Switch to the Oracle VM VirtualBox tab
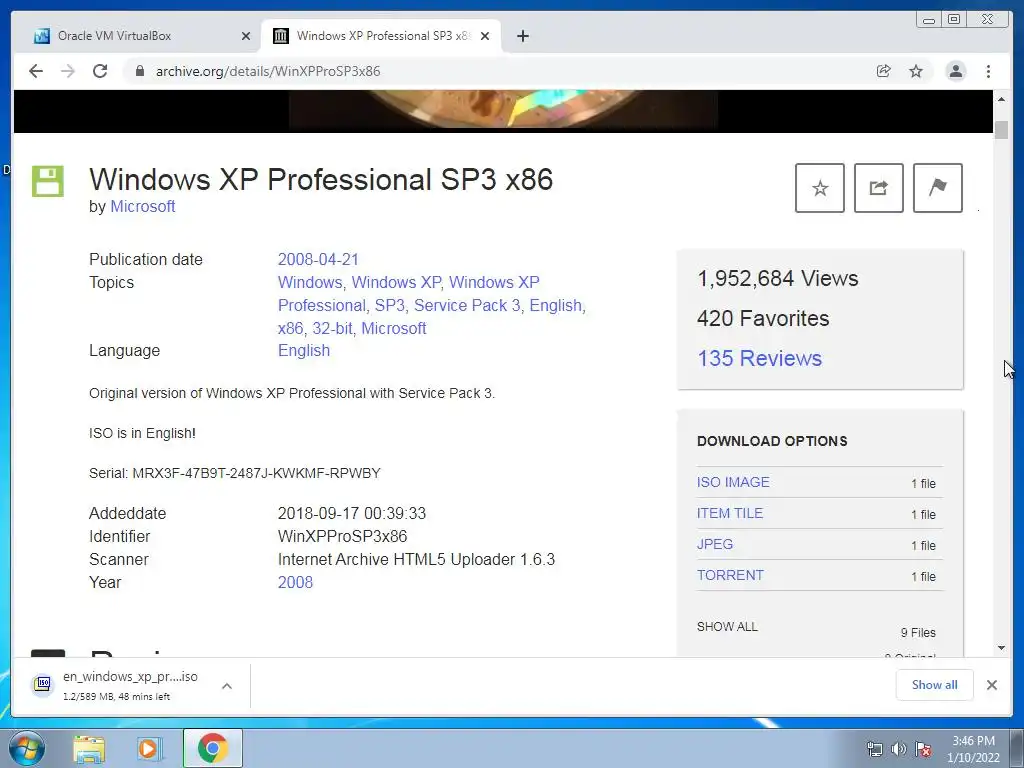 (138, 36)
